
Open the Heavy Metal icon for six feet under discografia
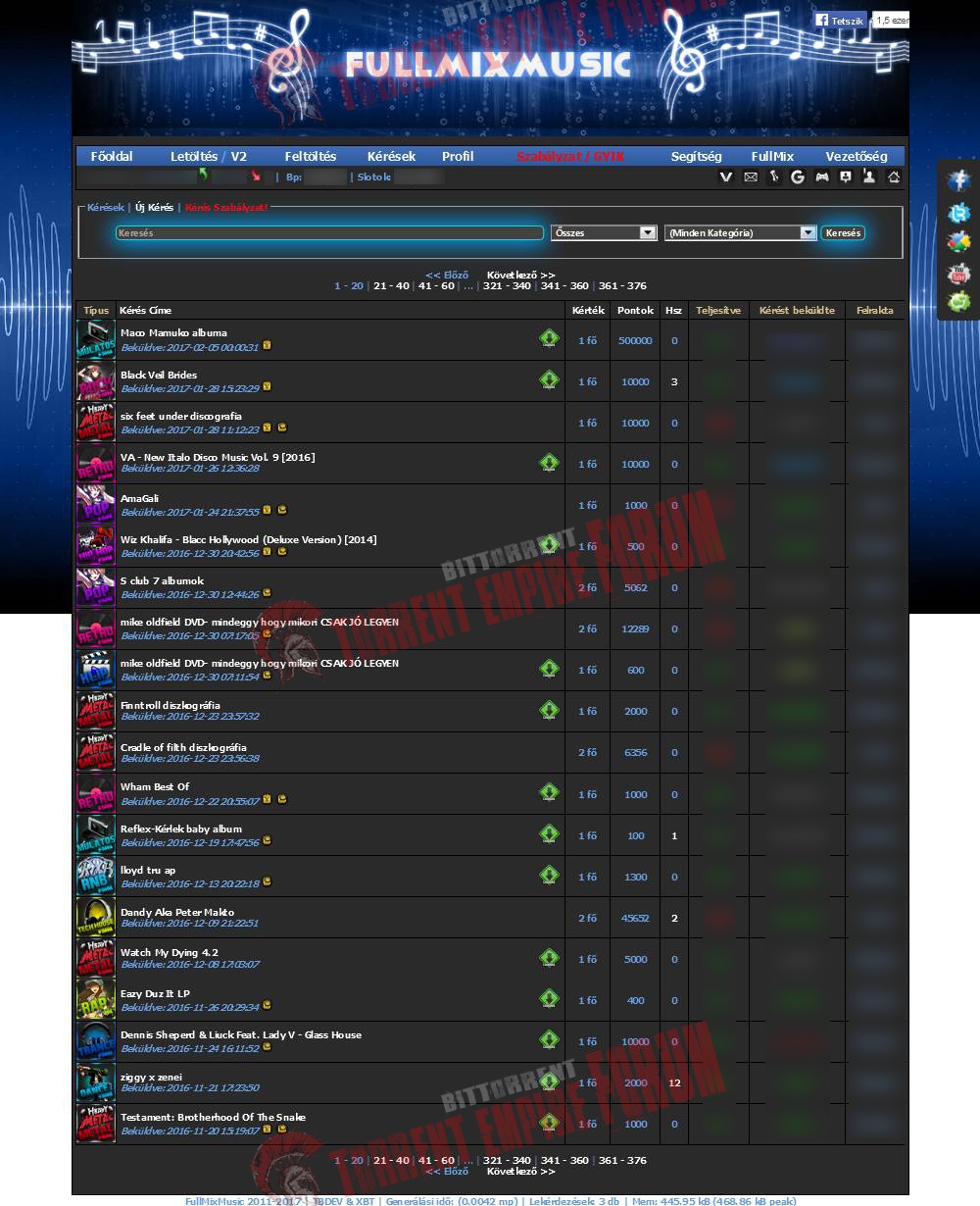tap(96, 423)
